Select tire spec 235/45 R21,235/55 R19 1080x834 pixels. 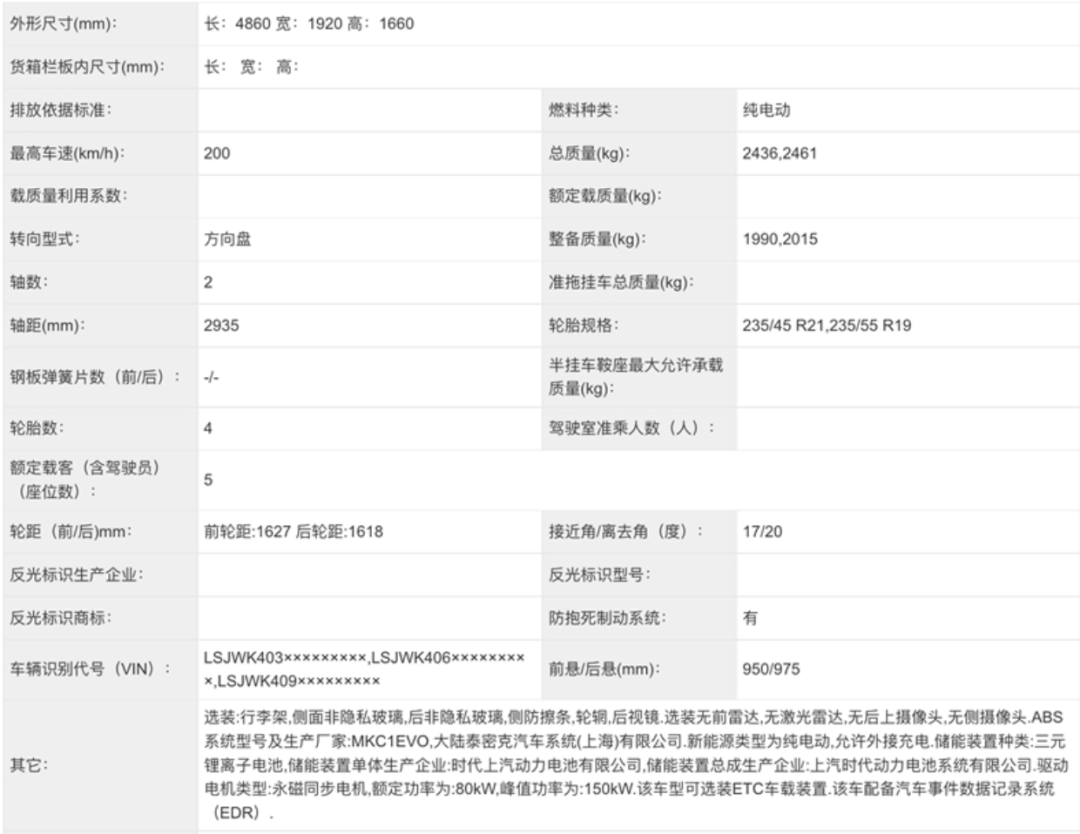point(827,326)
